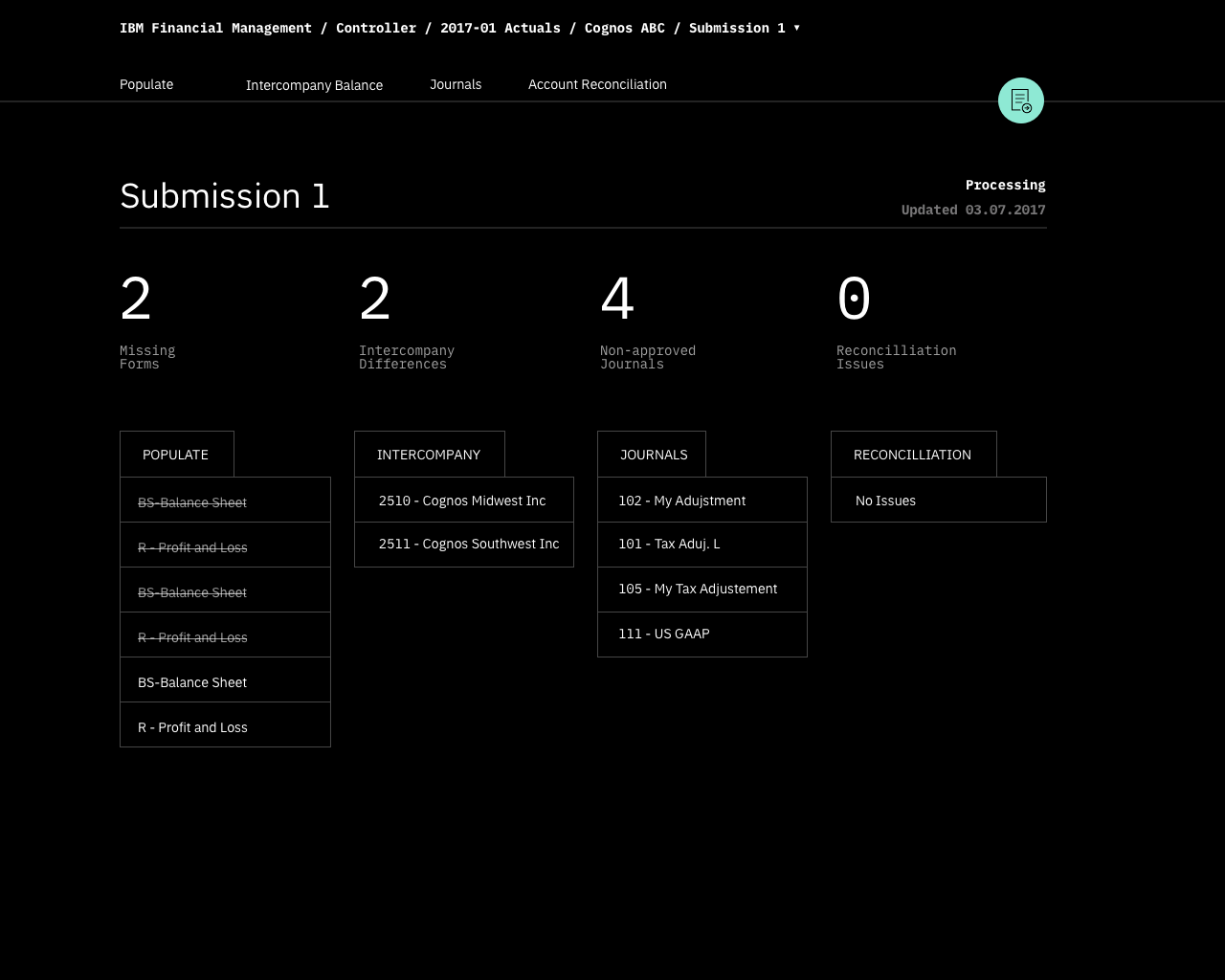1225x980 pixels.
Task: Open the Cognos ABC breadcrumb
Action: (625, 28)
